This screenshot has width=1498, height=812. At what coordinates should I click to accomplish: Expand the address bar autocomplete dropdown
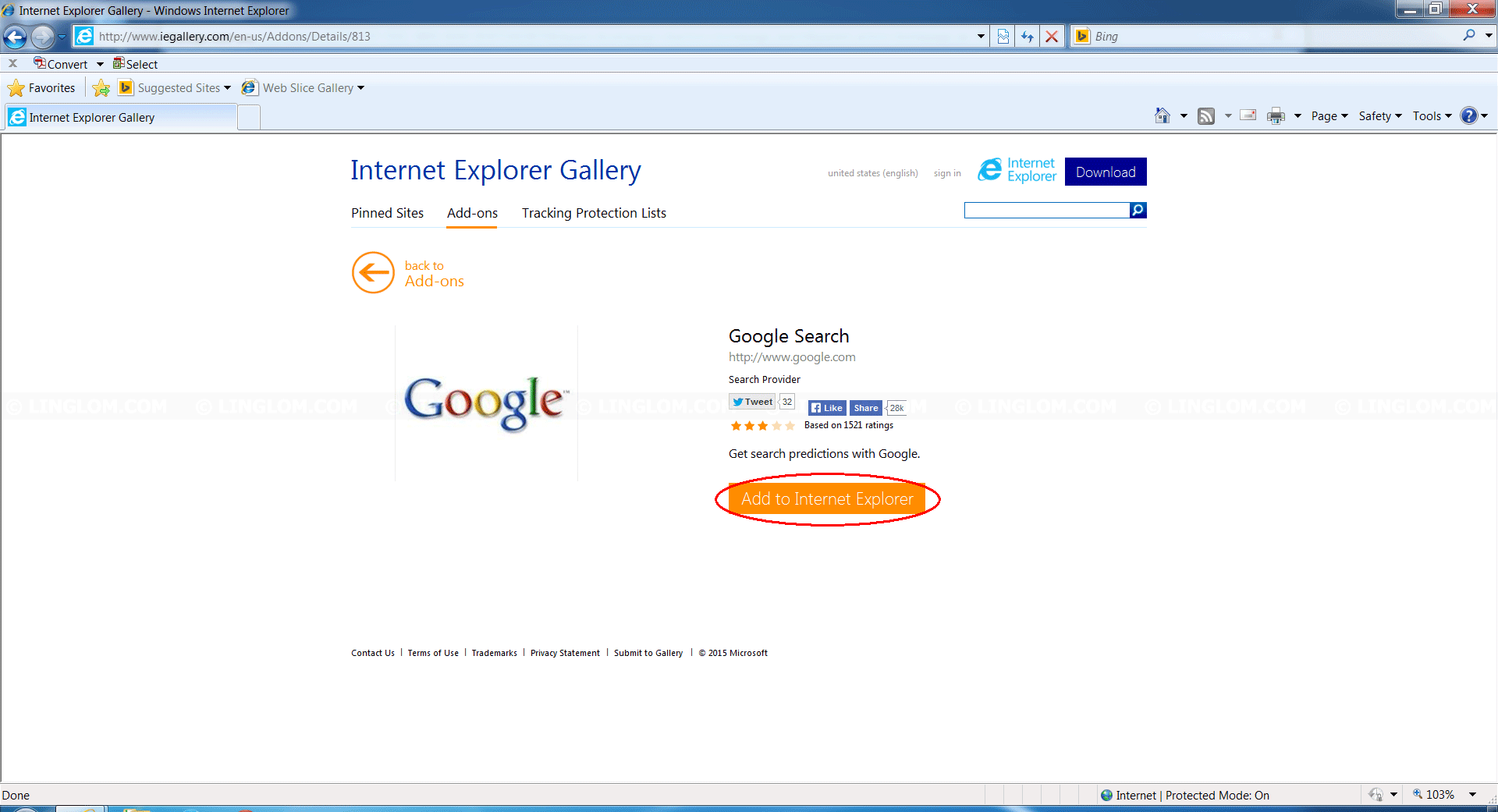pos(981,37)
